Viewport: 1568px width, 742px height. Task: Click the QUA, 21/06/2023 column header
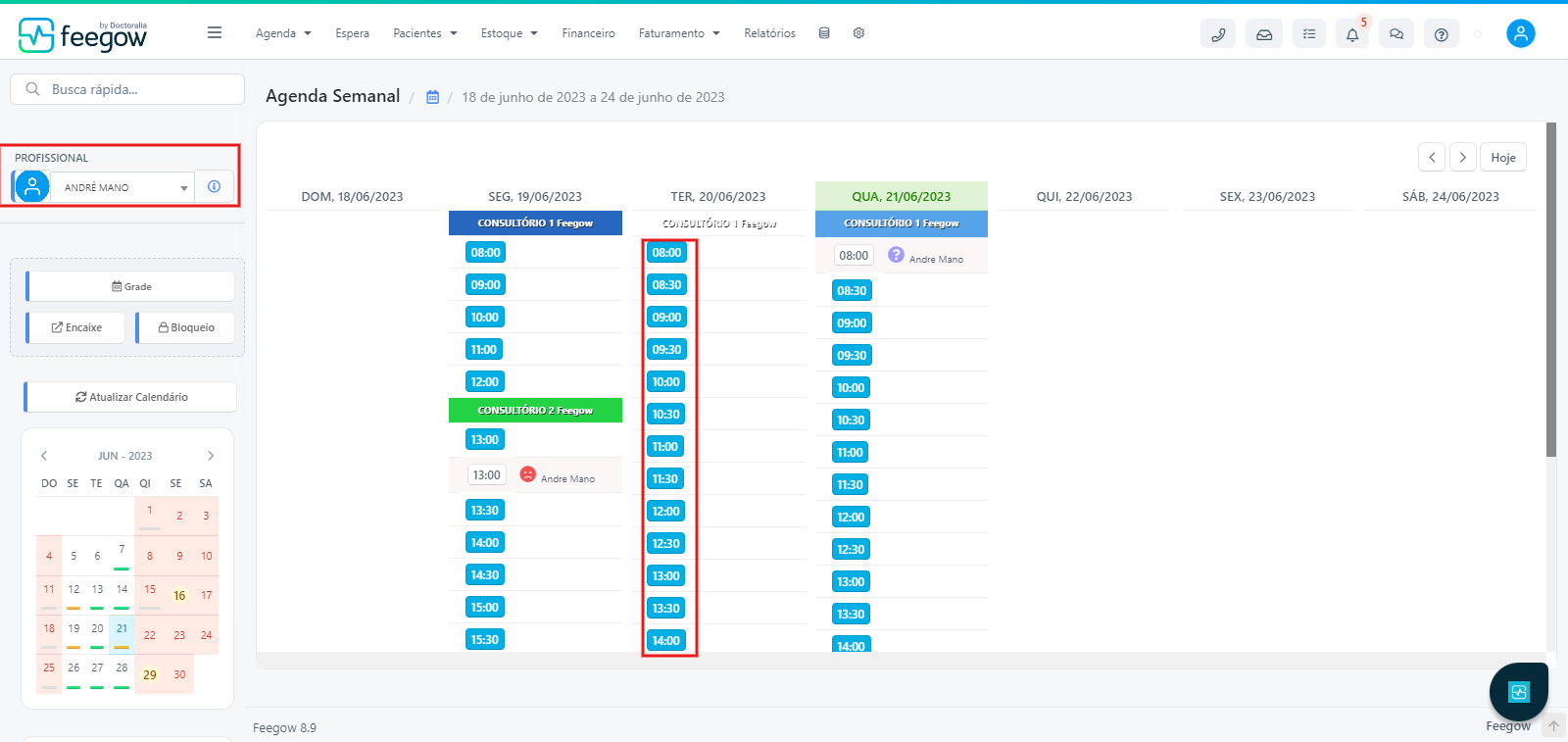902,196
